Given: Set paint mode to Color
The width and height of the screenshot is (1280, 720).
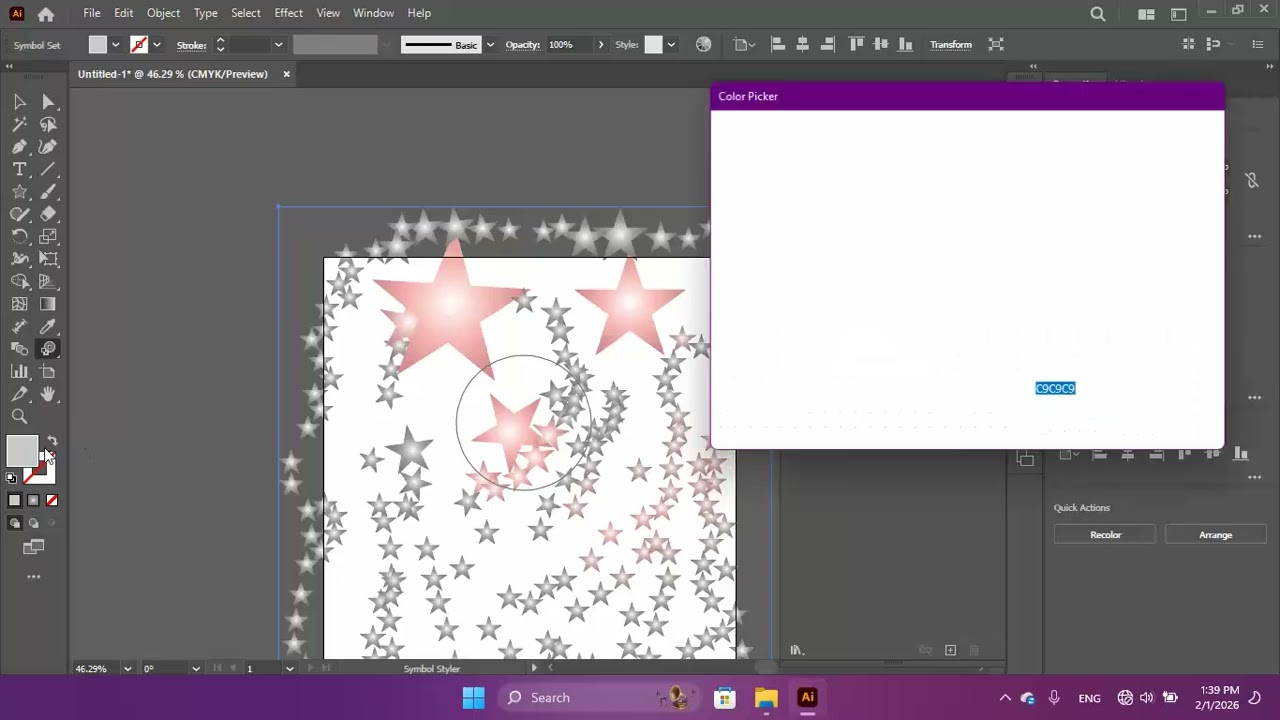Looking at the screenshot, I should coord(14,500).
